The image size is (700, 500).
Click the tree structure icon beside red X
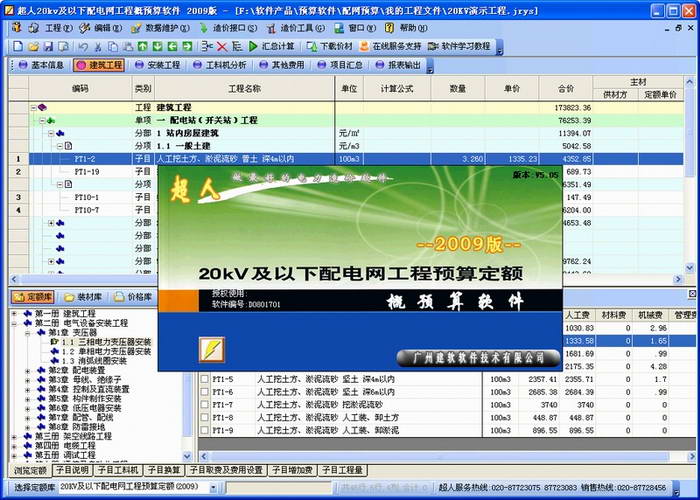click(x=237, y=46)
